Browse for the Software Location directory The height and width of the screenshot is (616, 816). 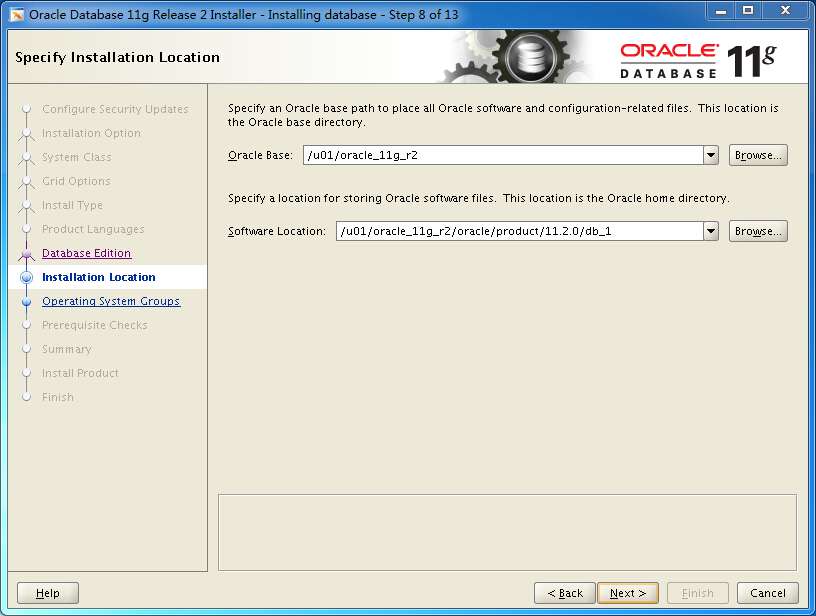pos(758,231)
